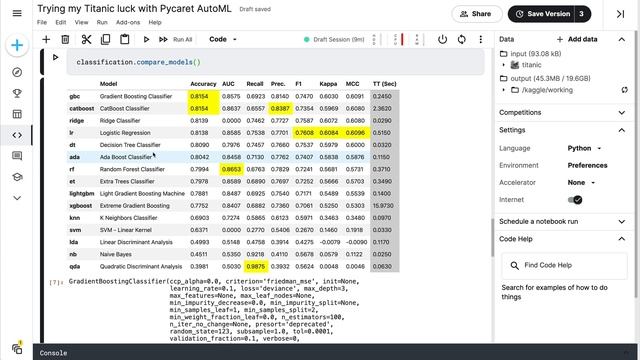Click the Accuracy column header
640x360 pixels.
[203, 84]
